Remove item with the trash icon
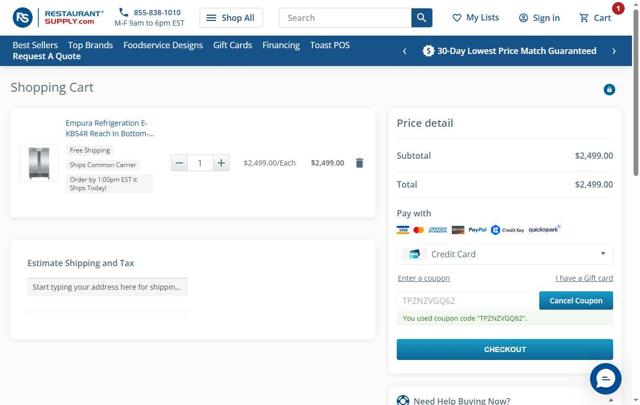 (x=359, y=163)
